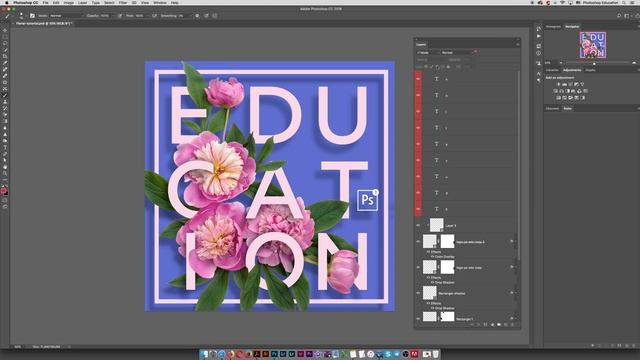Collapse effects arrow on Rectangle 1 layer
The width and height of the screenshot is (640, 360).
[x=515, y=318]
